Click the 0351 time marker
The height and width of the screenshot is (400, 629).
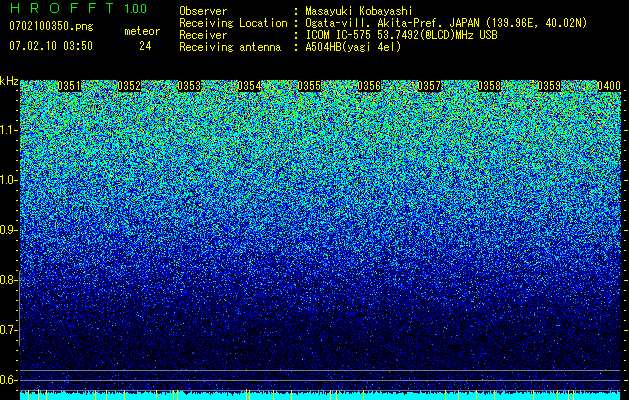(69, 86)
